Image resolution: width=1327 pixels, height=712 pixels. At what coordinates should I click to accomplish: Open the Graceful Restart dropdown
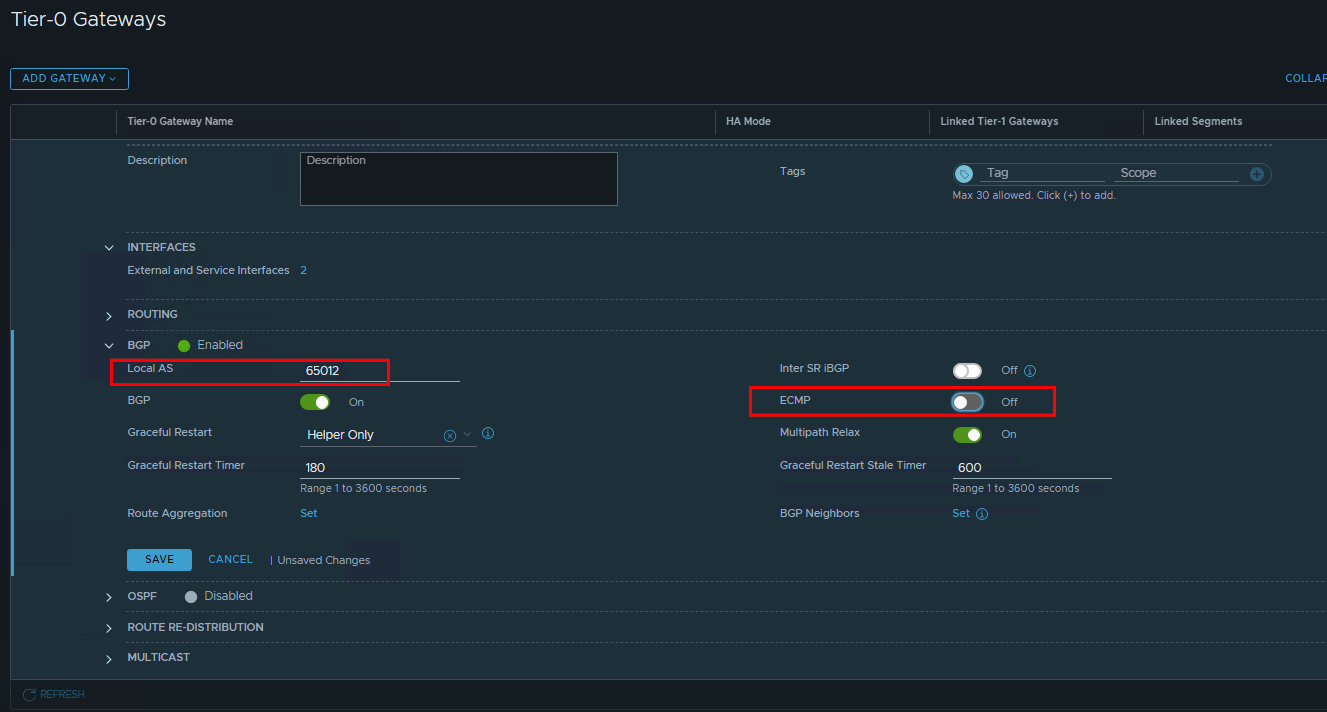tap(467, 435)
